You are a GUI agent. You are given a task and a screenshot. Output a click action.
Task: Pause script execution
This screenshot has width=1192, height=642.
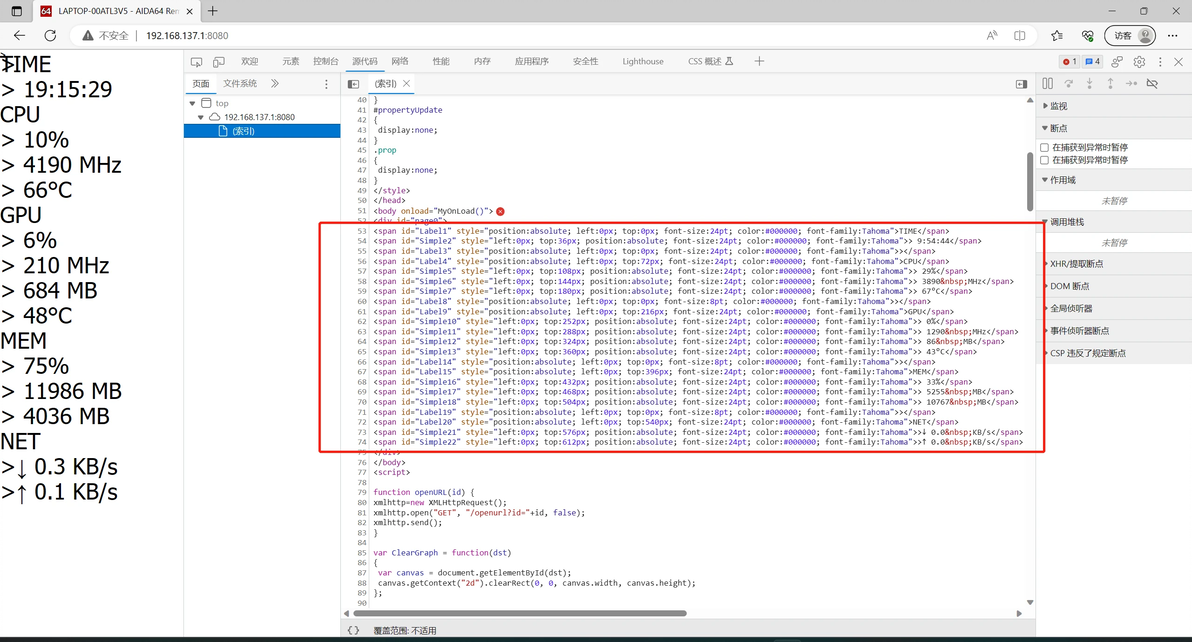1048,84
